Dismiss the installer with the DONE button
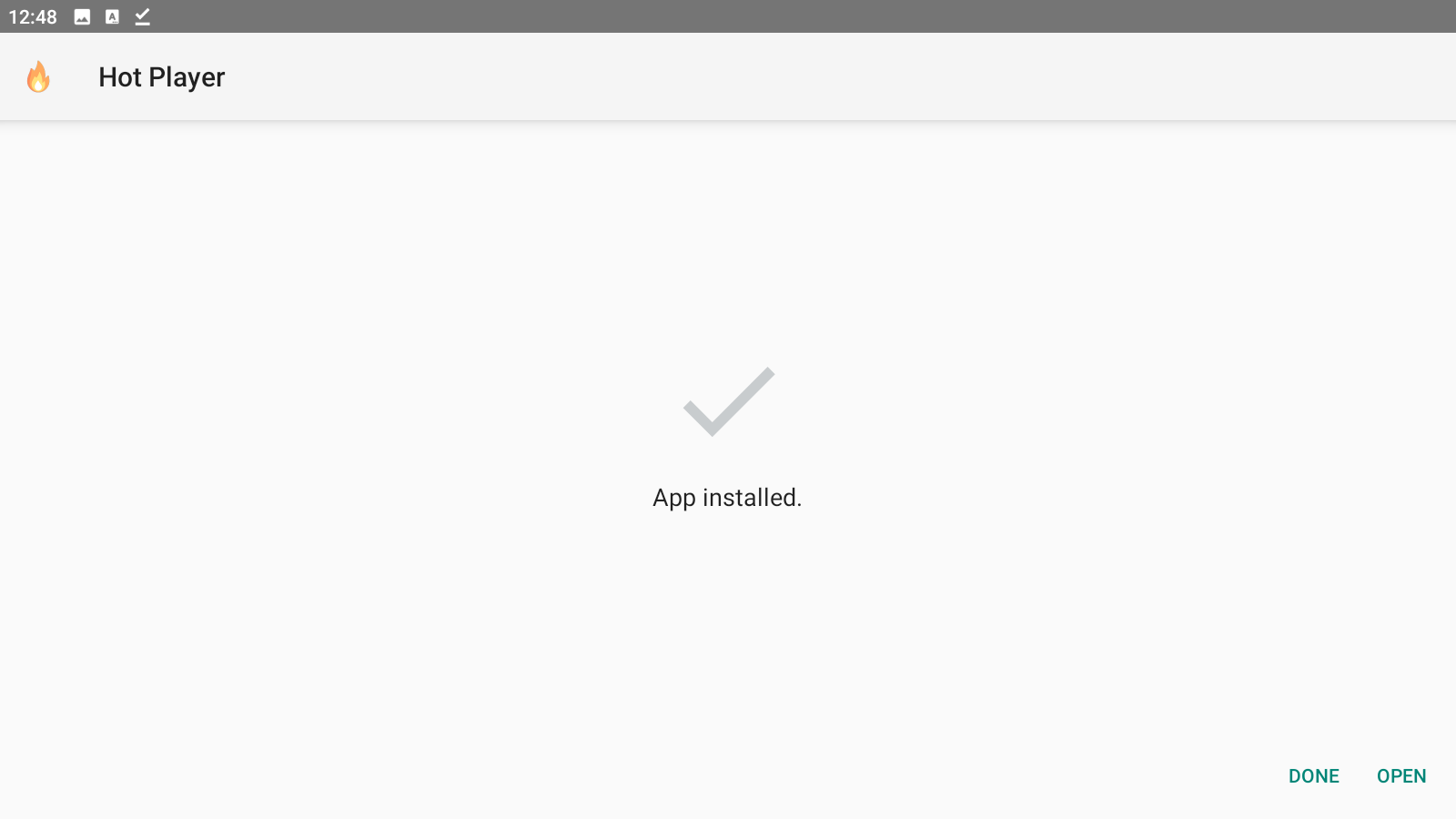Screen dimensions: 1456x819 click(1314, 776)
